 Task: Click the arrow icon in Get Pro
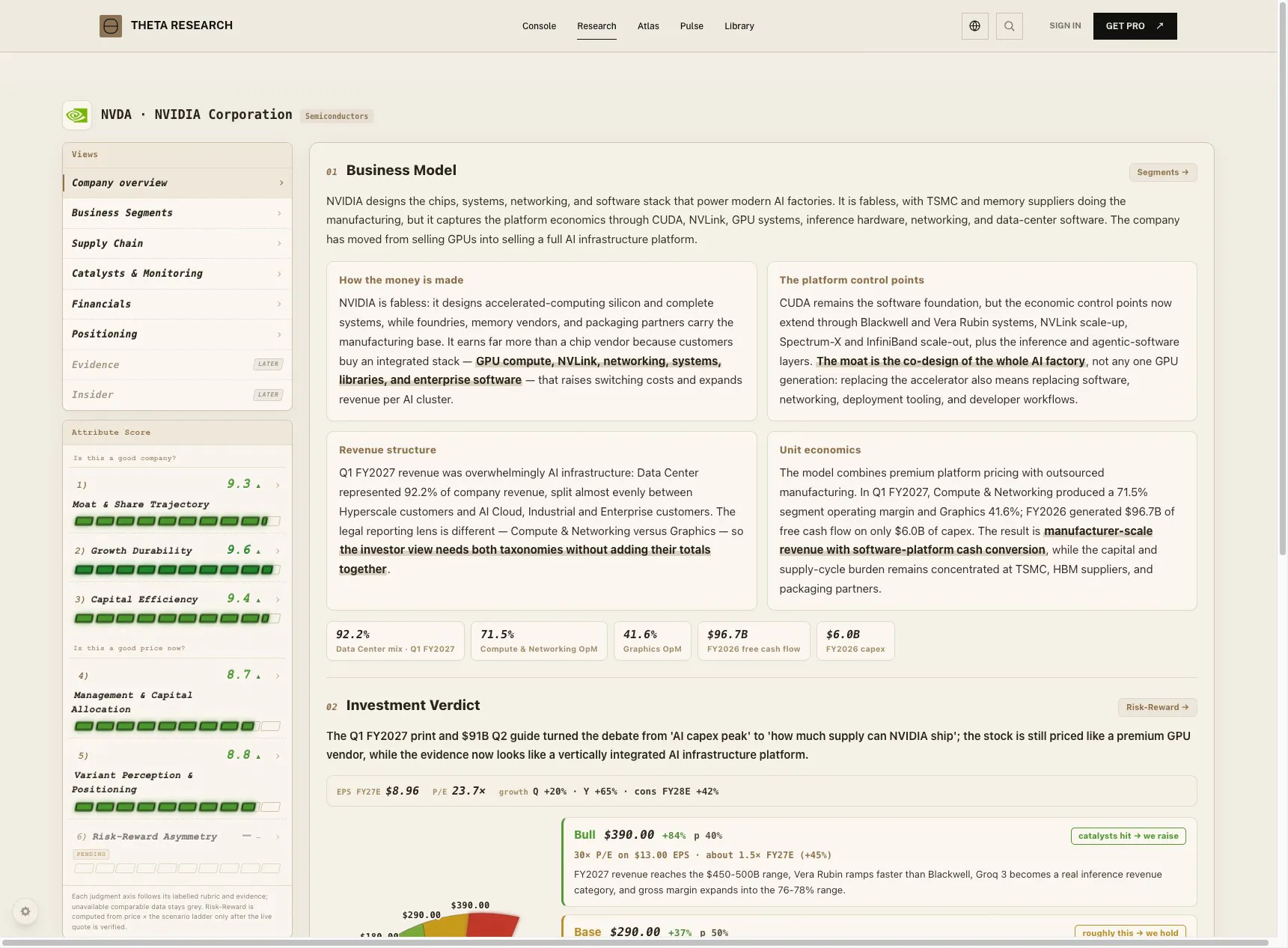click(1160, 26)
